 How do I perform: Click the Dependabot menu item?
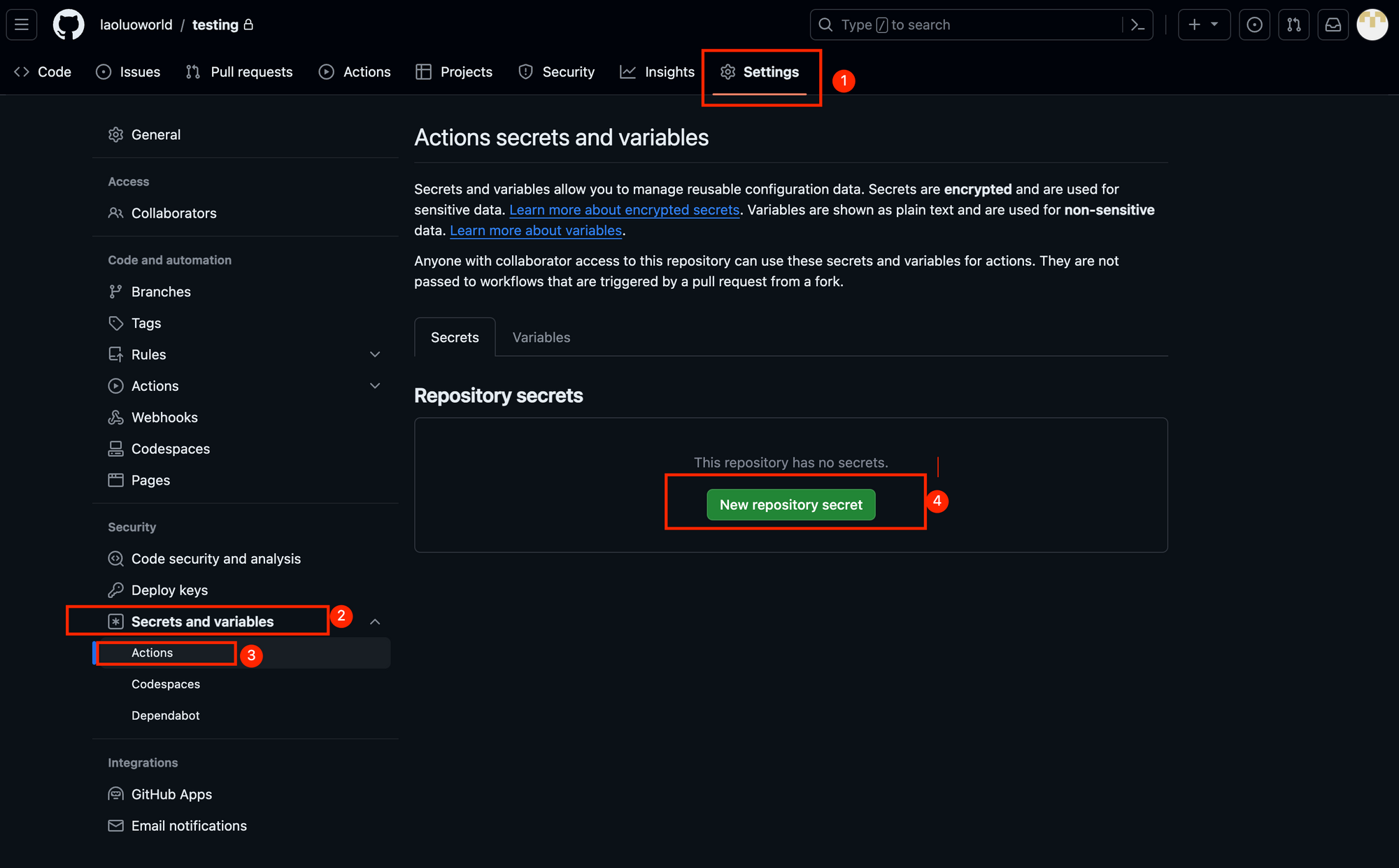click(167, 715)
